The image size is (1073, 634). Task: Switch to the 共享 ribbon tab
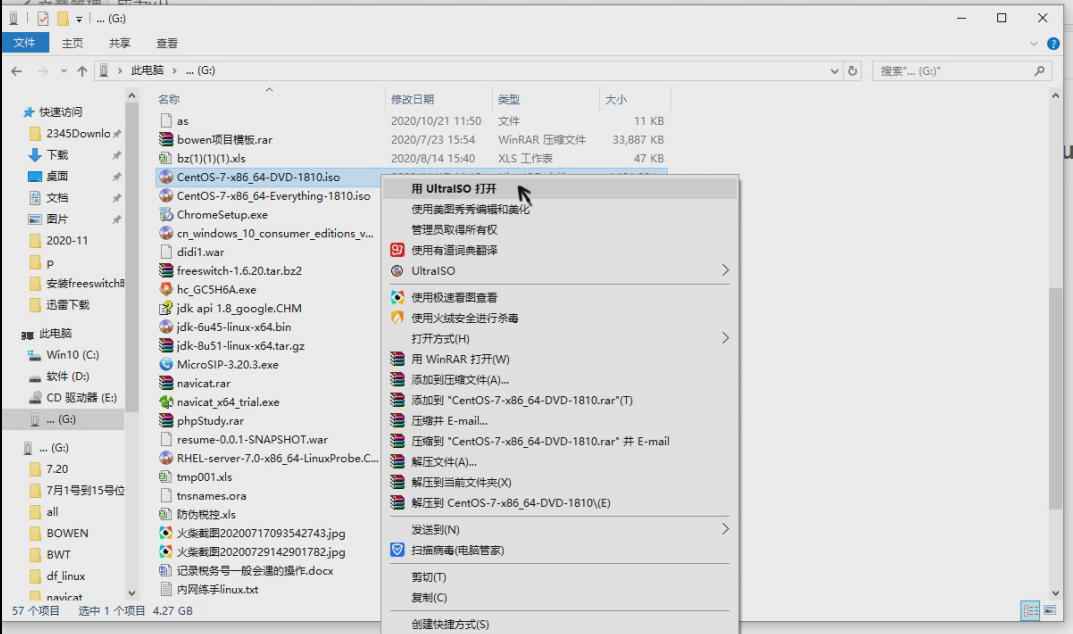(120, 43)
